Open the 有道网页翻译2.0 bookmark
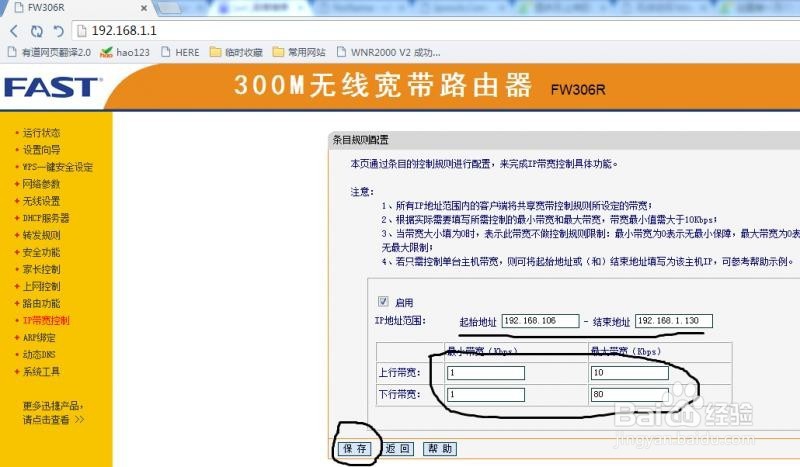The height and width of the screenshot is (467, 800). [x=49, y=52]
